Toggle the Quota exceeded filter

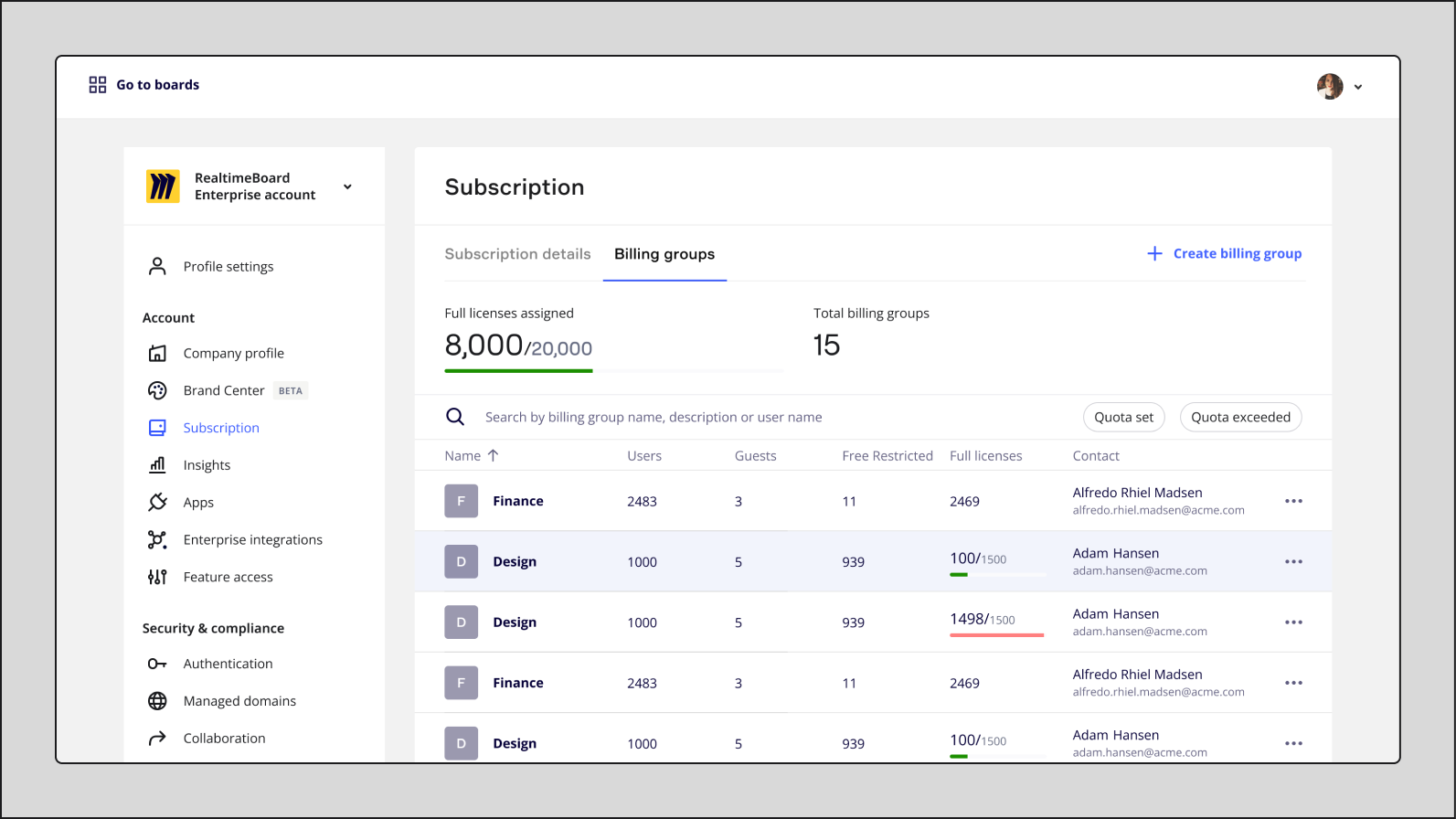pyautogui.click(x=1240, y=417)
